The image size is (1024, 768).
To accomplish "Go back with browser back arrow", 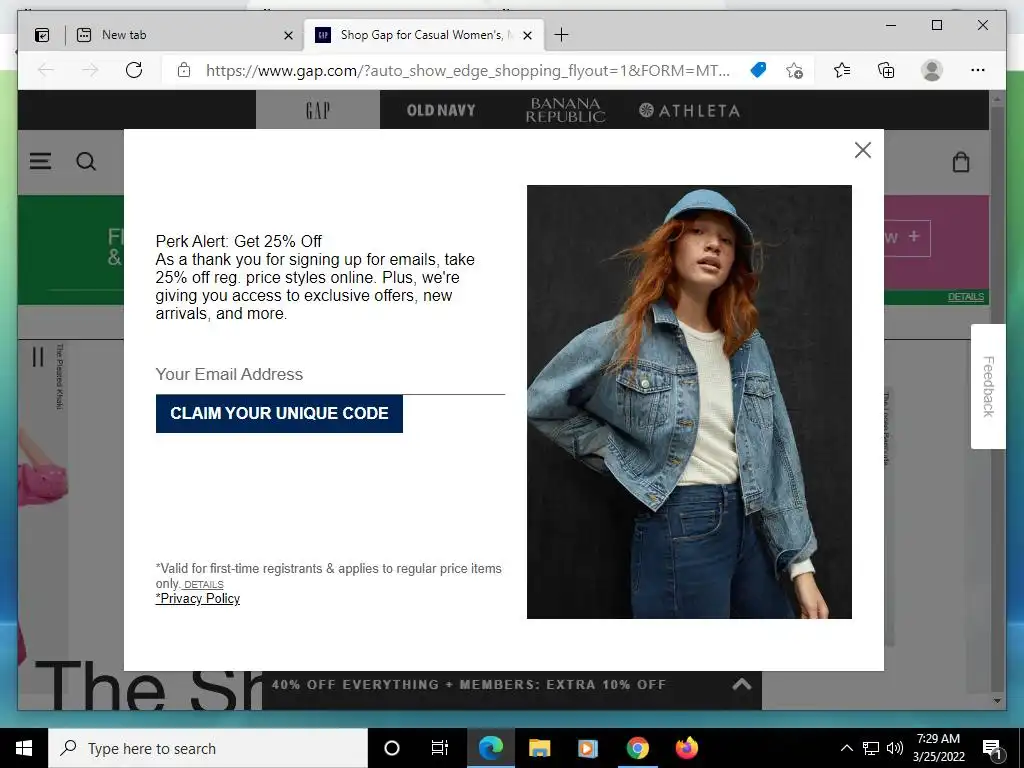I will 45,70.
